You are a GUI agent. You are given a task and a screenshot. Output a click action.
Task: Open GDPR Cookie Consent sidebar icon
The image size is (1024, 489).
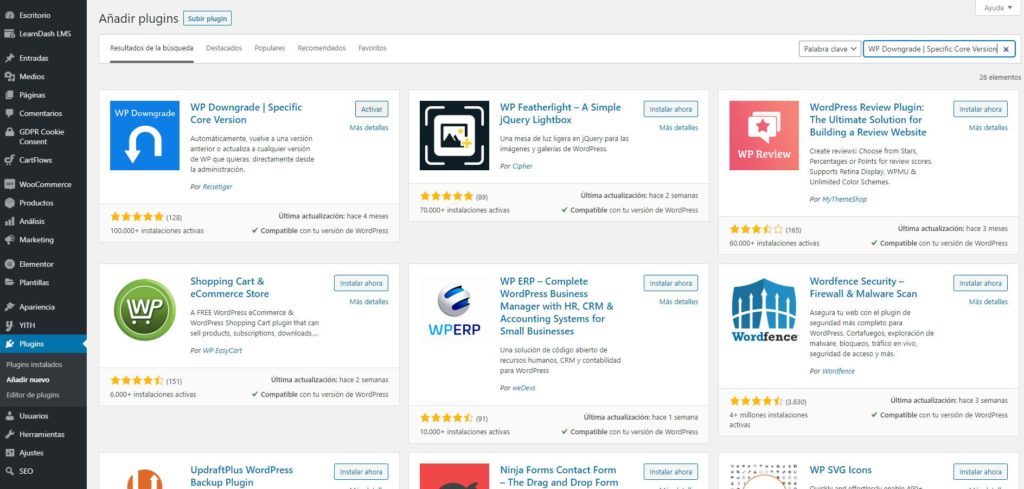tap(9, 132)
